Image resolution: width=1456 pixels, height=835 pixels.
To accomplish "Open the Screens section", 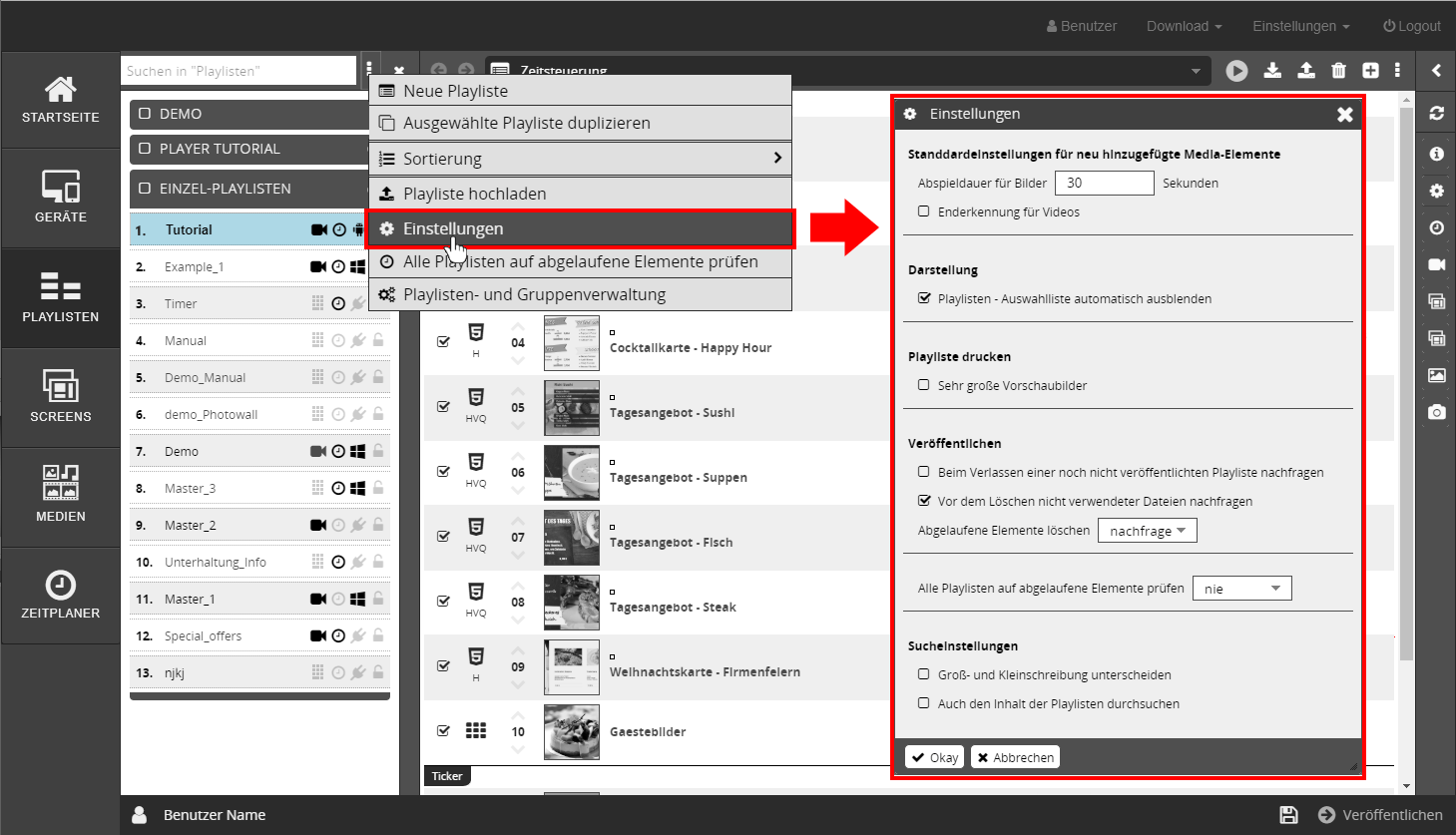I will (61, 397).
